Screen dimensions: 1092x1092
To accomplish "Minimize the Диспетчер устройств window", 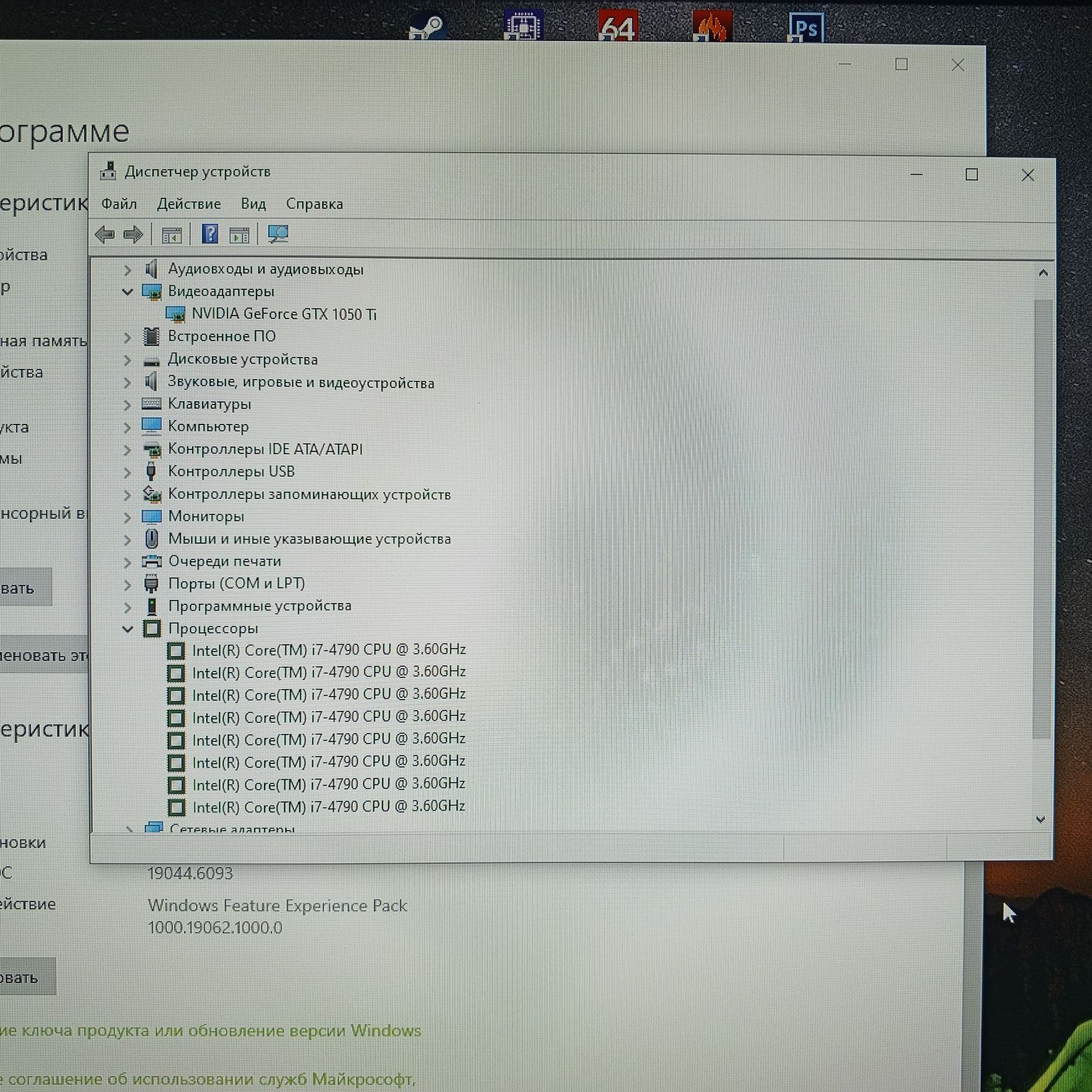I will [x=917, y=175].
